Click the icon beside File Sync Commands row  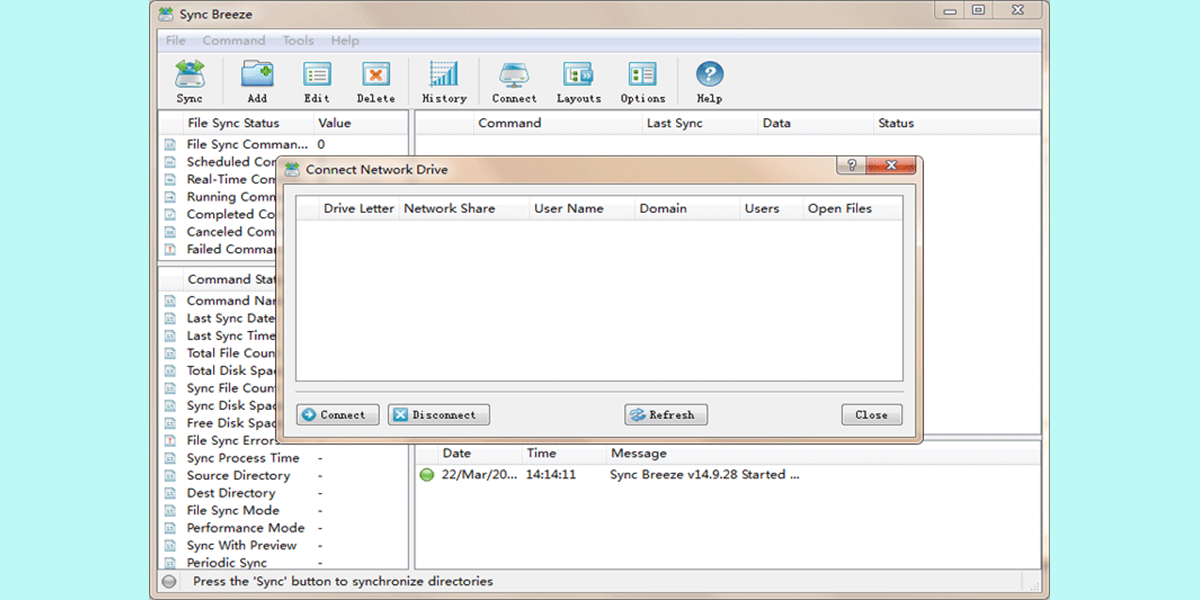coord(169,145)
